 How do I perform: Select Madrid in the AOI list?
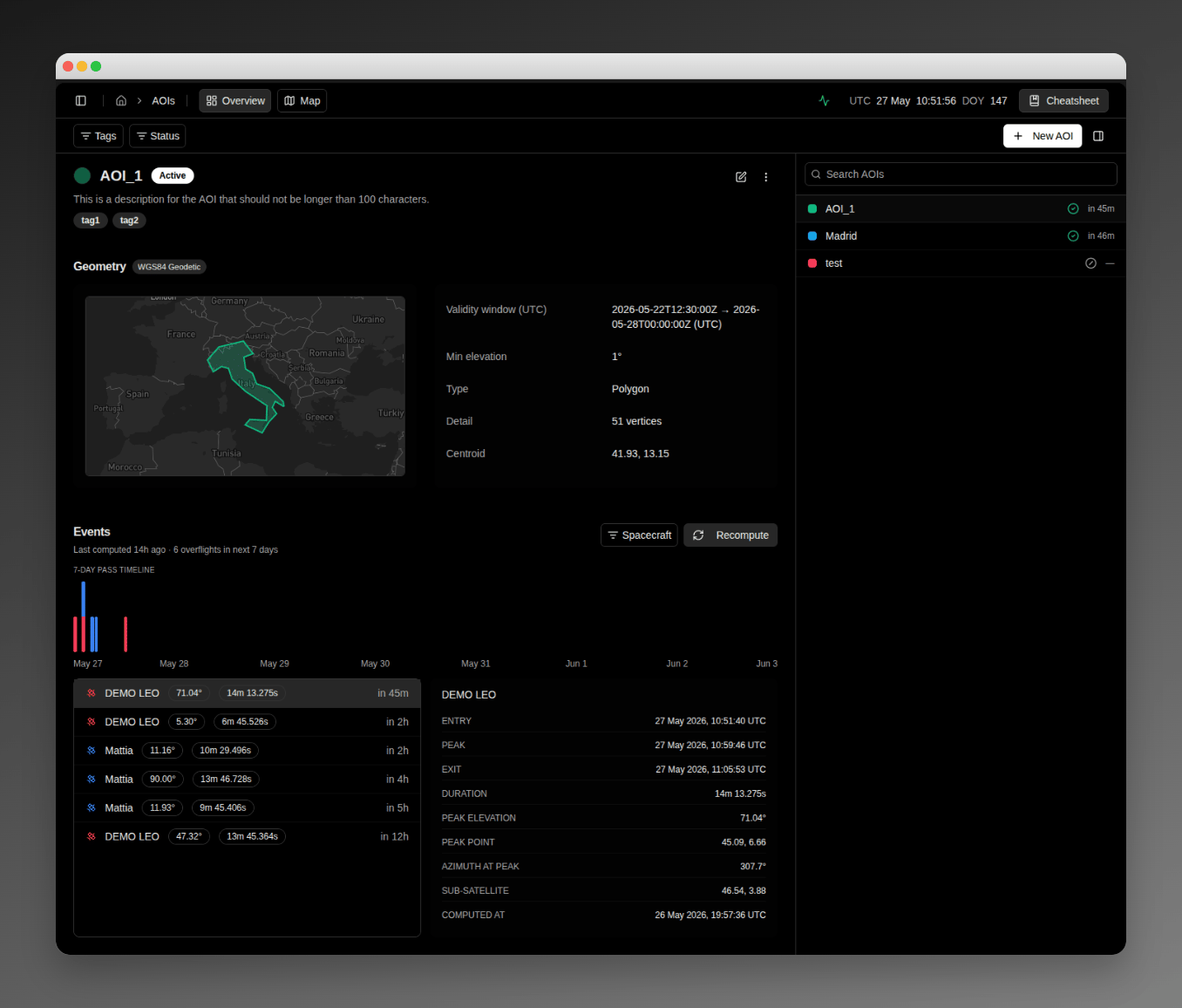tap(961, 236)
